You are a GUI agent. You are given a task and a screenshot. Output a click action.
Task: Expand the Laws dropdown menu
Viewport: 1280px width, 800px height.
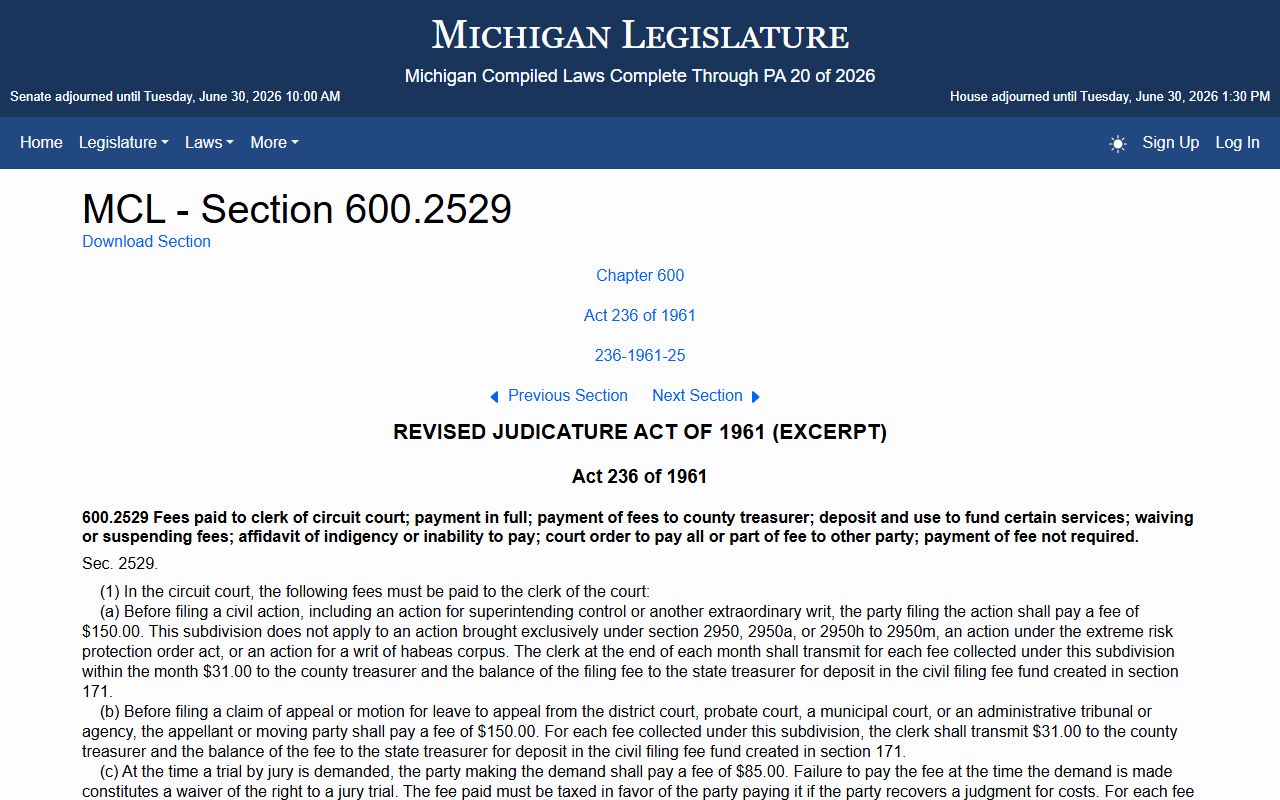[x=209, y=142]
